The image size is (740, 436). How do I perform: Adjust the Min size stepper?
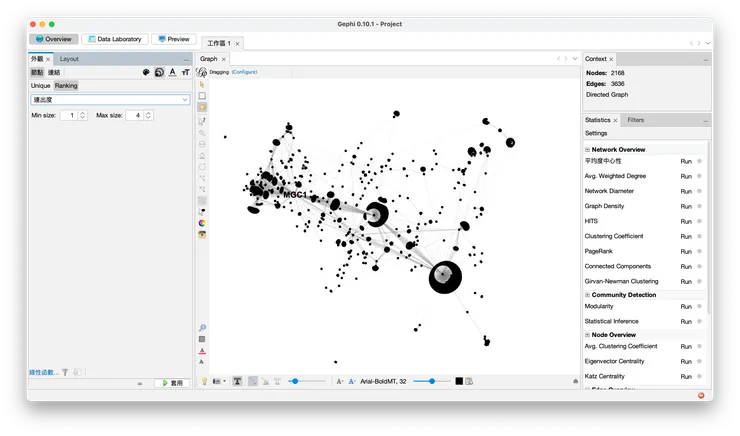[83, 115]
